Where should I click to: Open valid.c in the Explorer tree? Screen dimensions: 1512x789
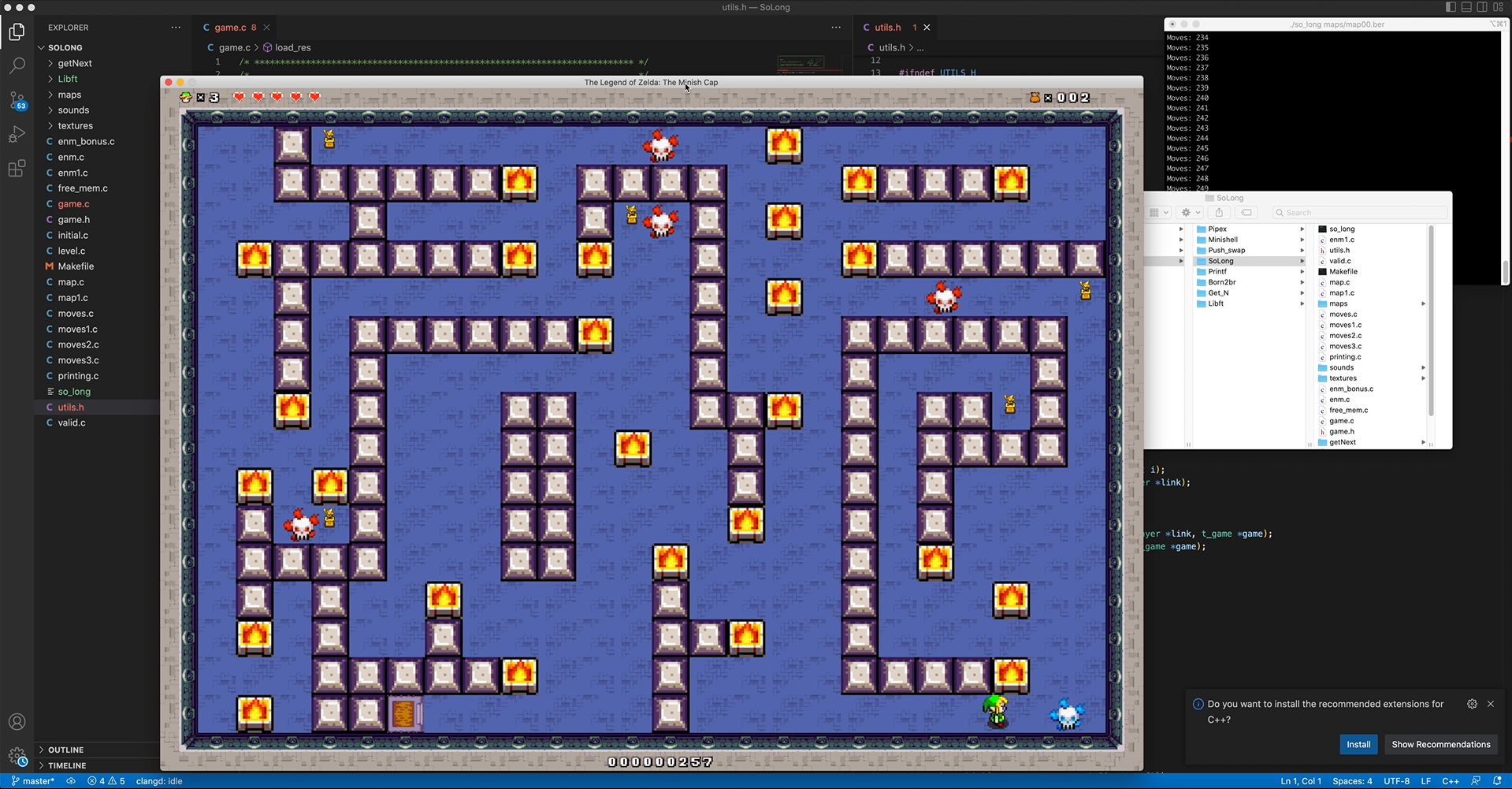(x=72, y=423)
